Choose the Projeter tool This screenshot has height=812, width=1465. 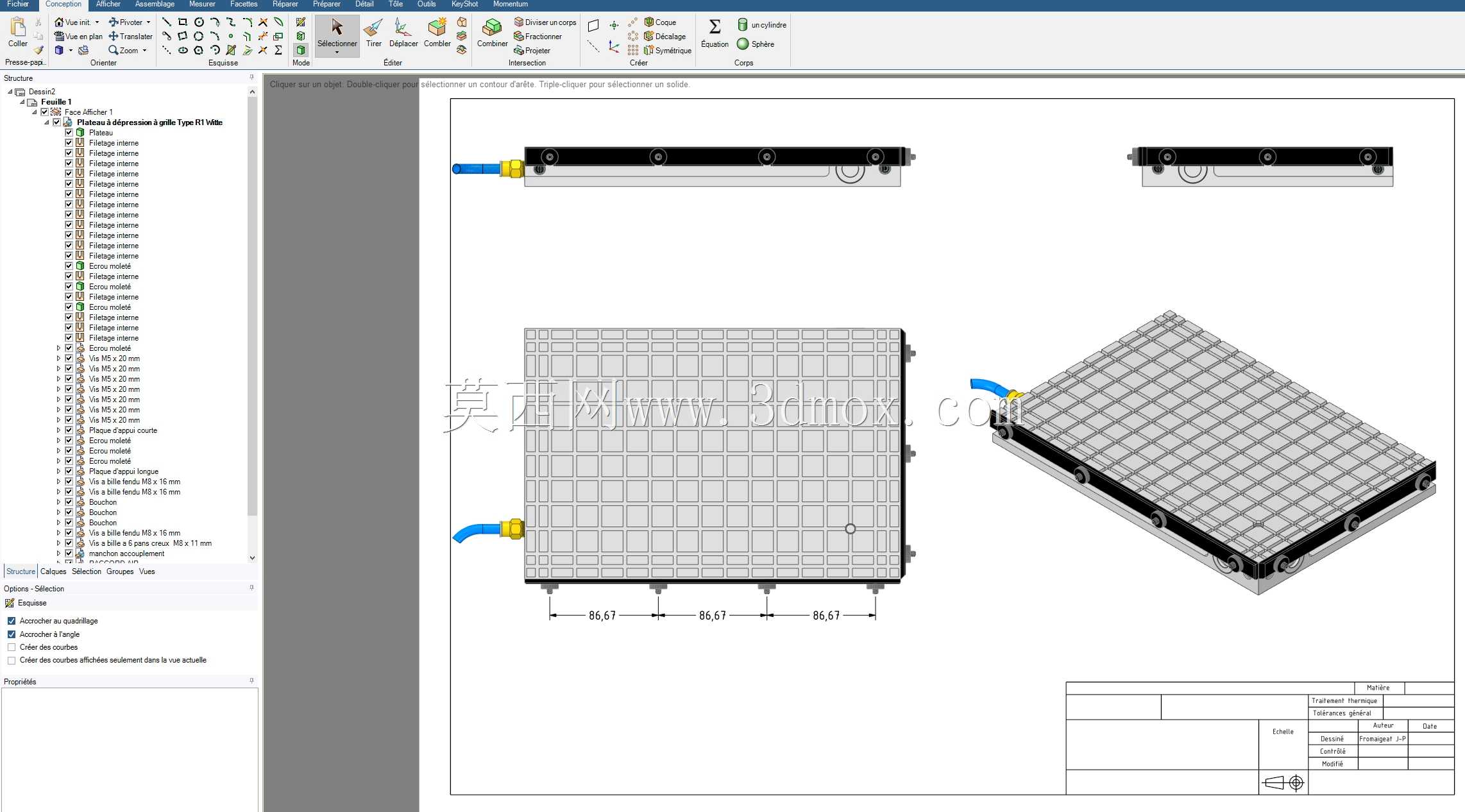[x=532, y=51]
